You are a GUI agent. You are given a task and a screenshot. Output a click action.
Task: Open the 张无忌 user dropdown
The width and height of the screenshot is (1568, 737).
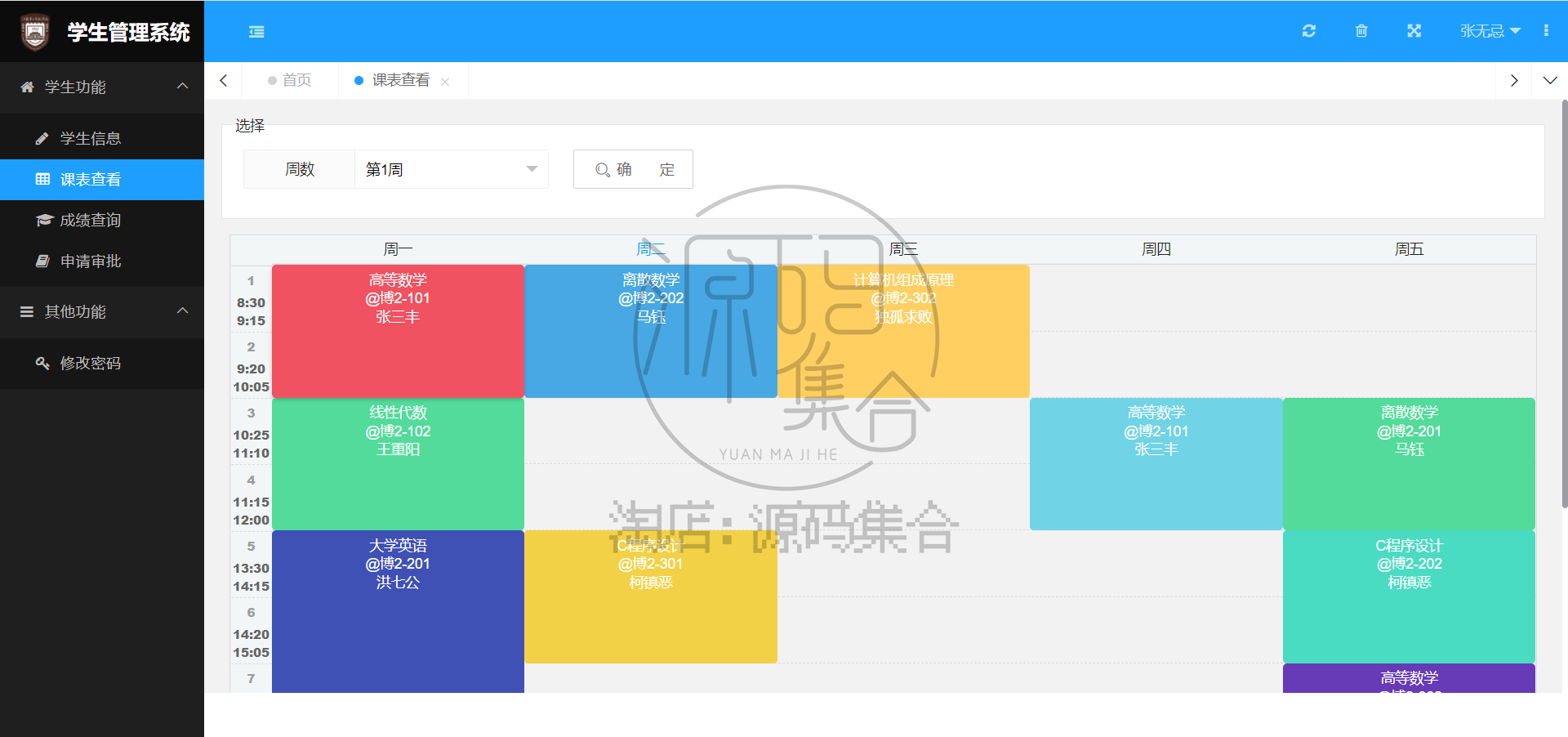(x=1490, y=31)
